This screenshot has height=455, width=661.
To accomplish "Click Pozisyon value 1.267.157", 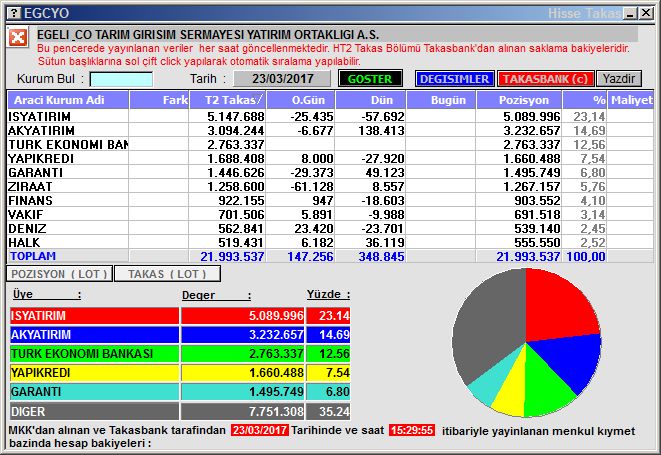I will [532, 186].
